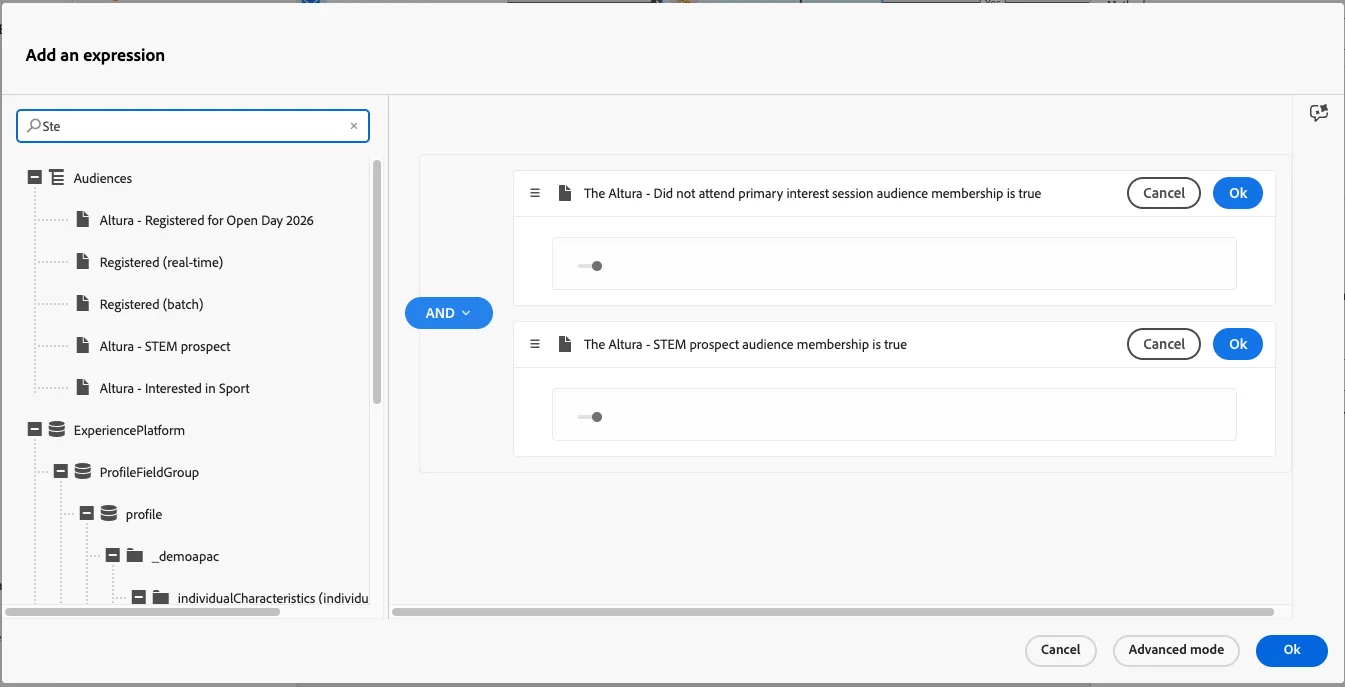Select Altura - Registered for Open Day 2026

[207, 220]
